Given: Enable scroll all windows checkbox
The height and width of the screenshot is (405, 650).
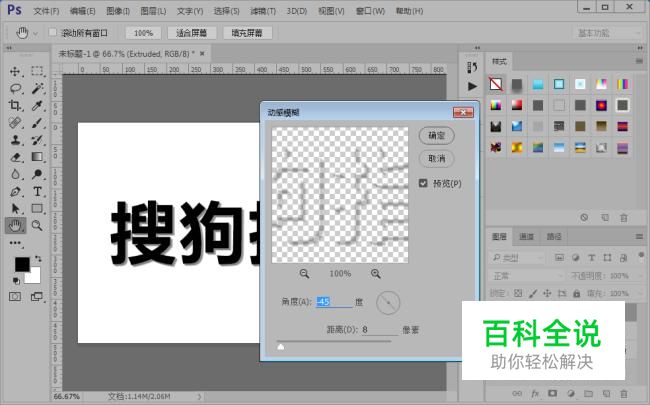Looking at the screenshot, I should pos(53,32).
